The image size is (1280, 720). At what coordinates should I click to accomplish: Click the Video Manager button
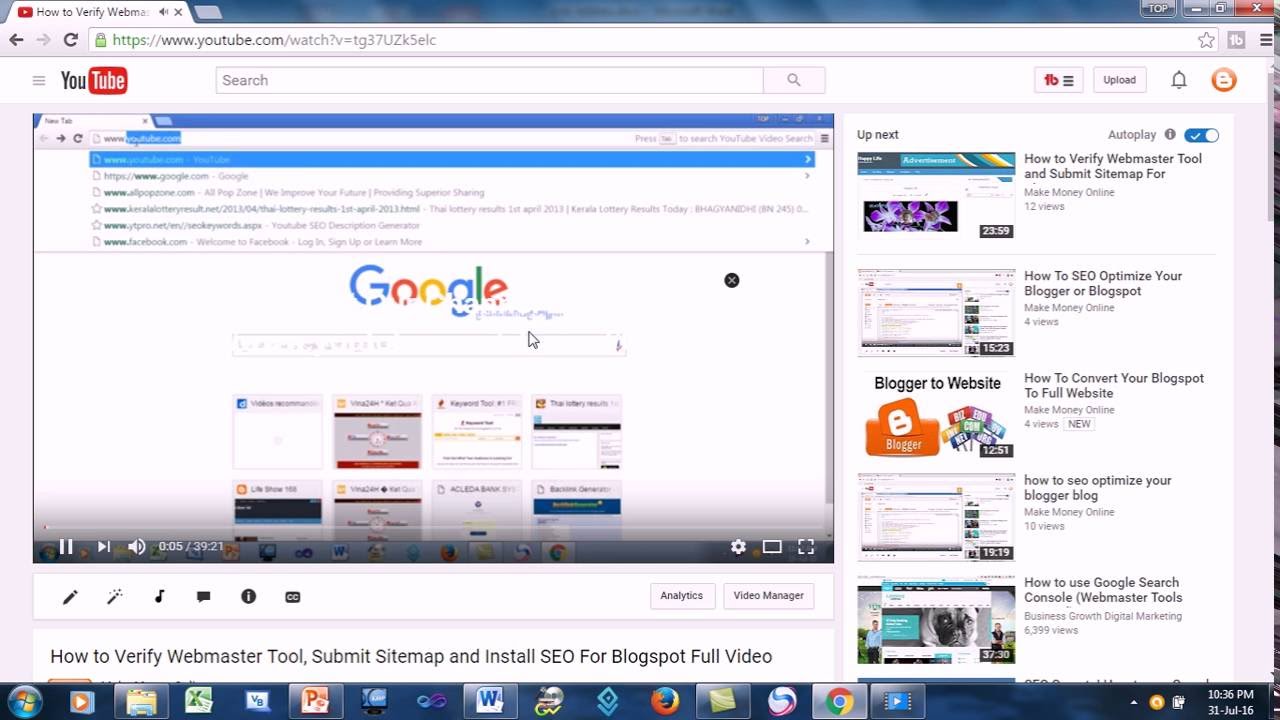point(768,596)
